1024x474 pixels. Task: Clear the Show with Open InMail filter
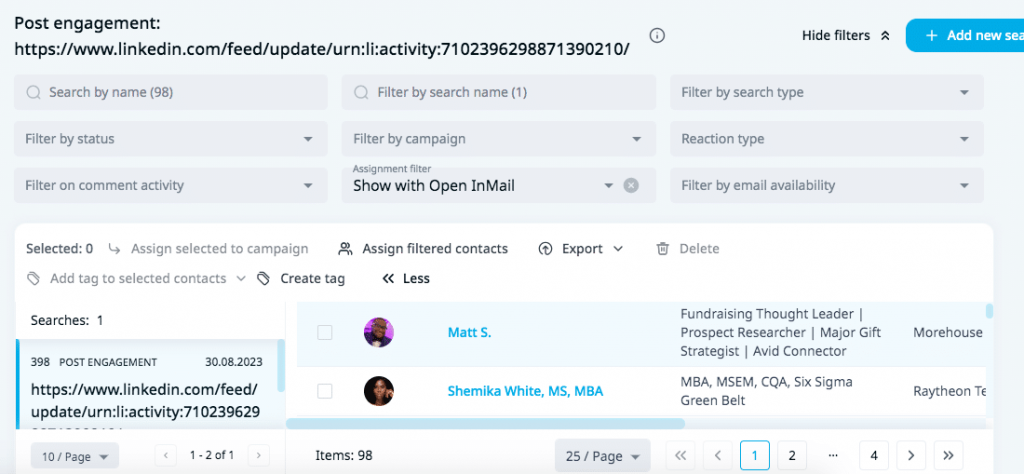coord(630,185)
